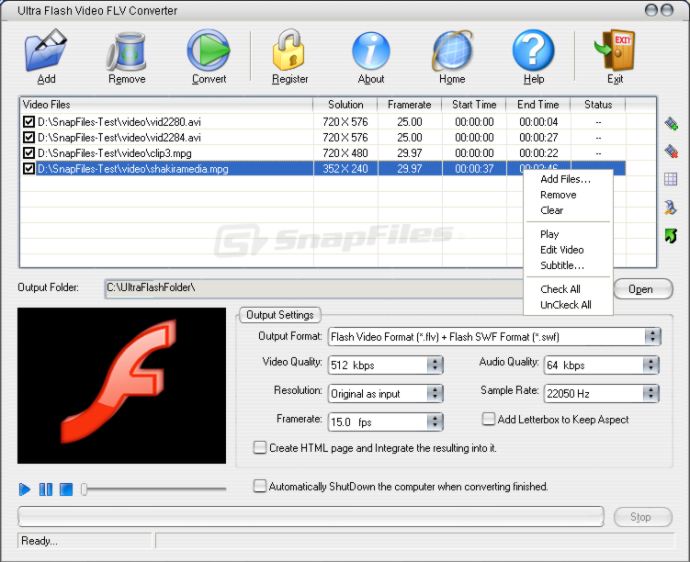Click the 352 X 240 solution cell
Viewport: 690px width, 562px height.
345,169
